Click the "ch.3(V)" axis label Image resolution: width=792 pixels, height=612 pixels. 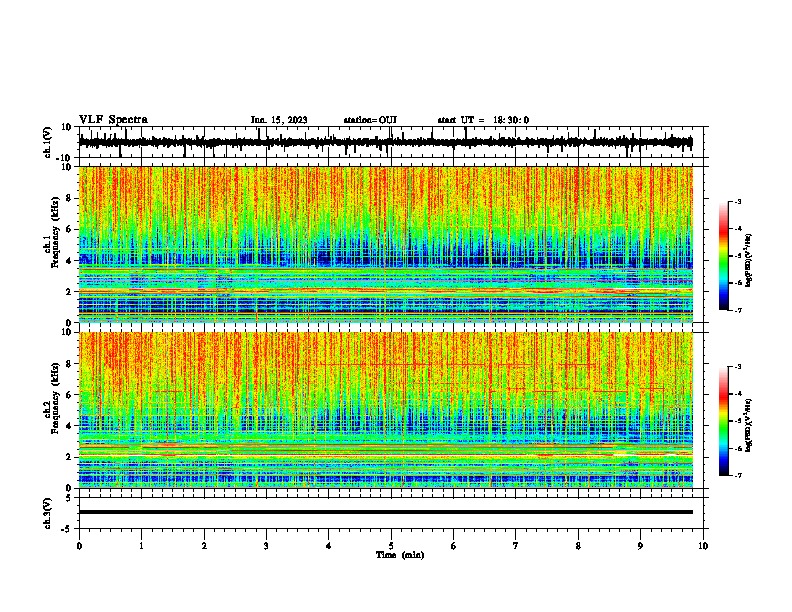point(48,514)
